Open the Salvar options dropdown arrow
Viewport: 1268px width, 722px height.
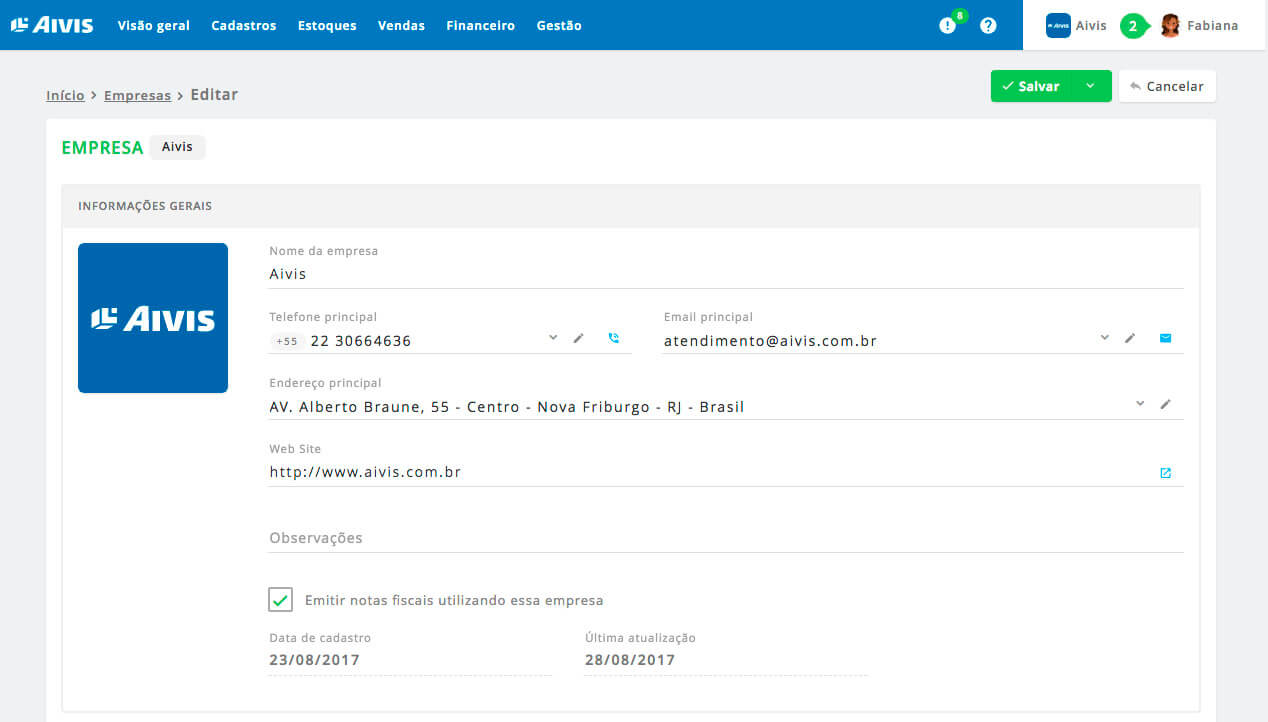pyautogui.click(x=1091, y=86)
